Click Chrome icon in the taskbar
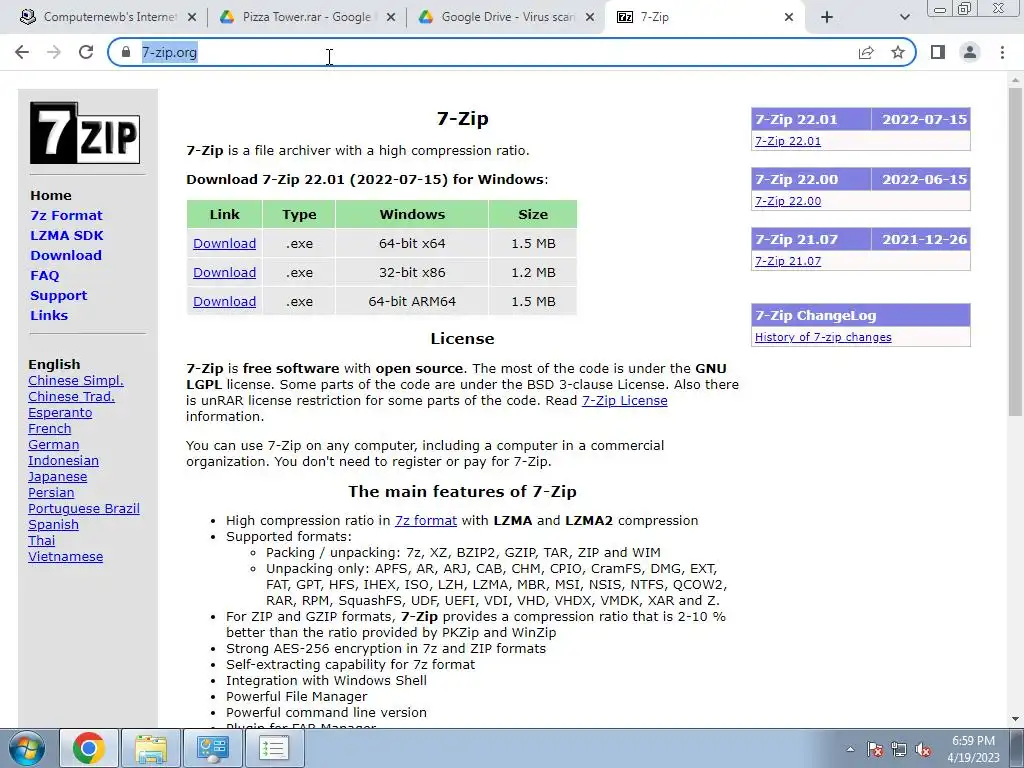The width and height of the screenshot is (1024, 768). [89, 748]
